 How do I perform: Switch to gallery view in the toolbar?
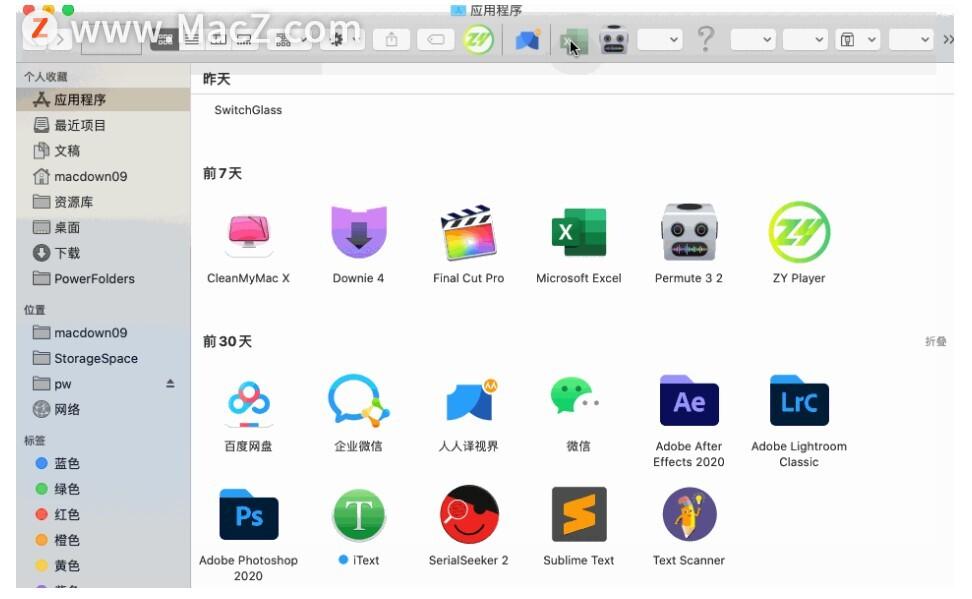coord(243,40)
